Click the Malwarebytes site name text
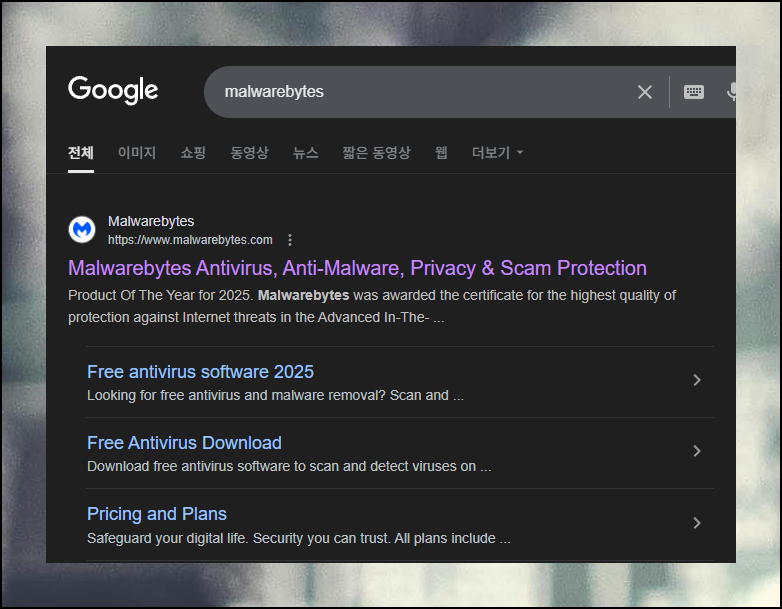 point(151,221)
